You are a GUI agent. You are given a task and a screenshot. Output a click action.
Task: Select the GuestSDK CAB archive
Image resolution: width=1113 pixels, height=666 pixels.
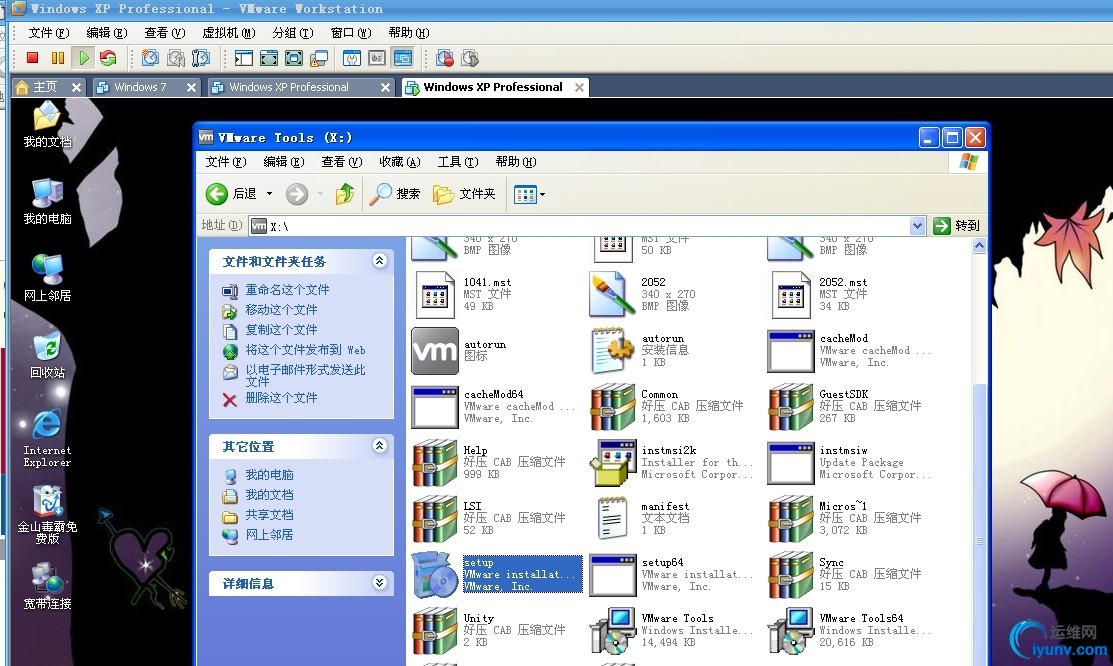[845, 406]
